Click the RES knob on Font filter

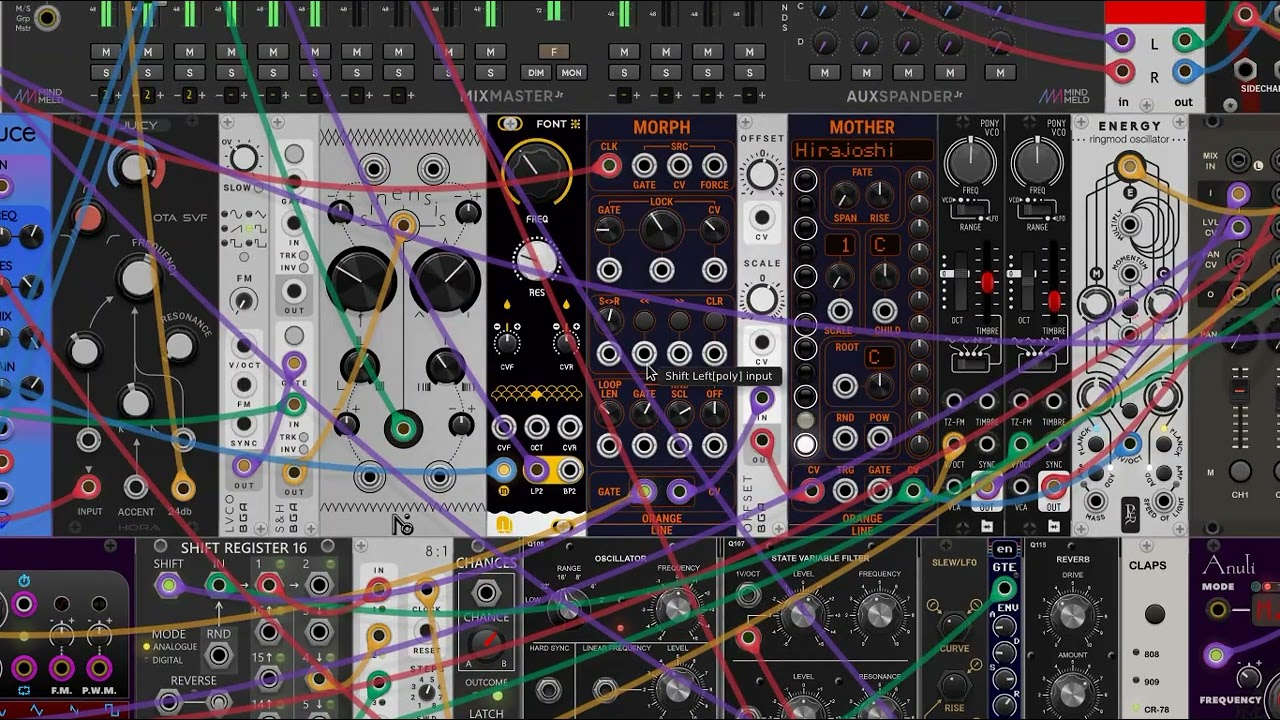coord(537,261)
